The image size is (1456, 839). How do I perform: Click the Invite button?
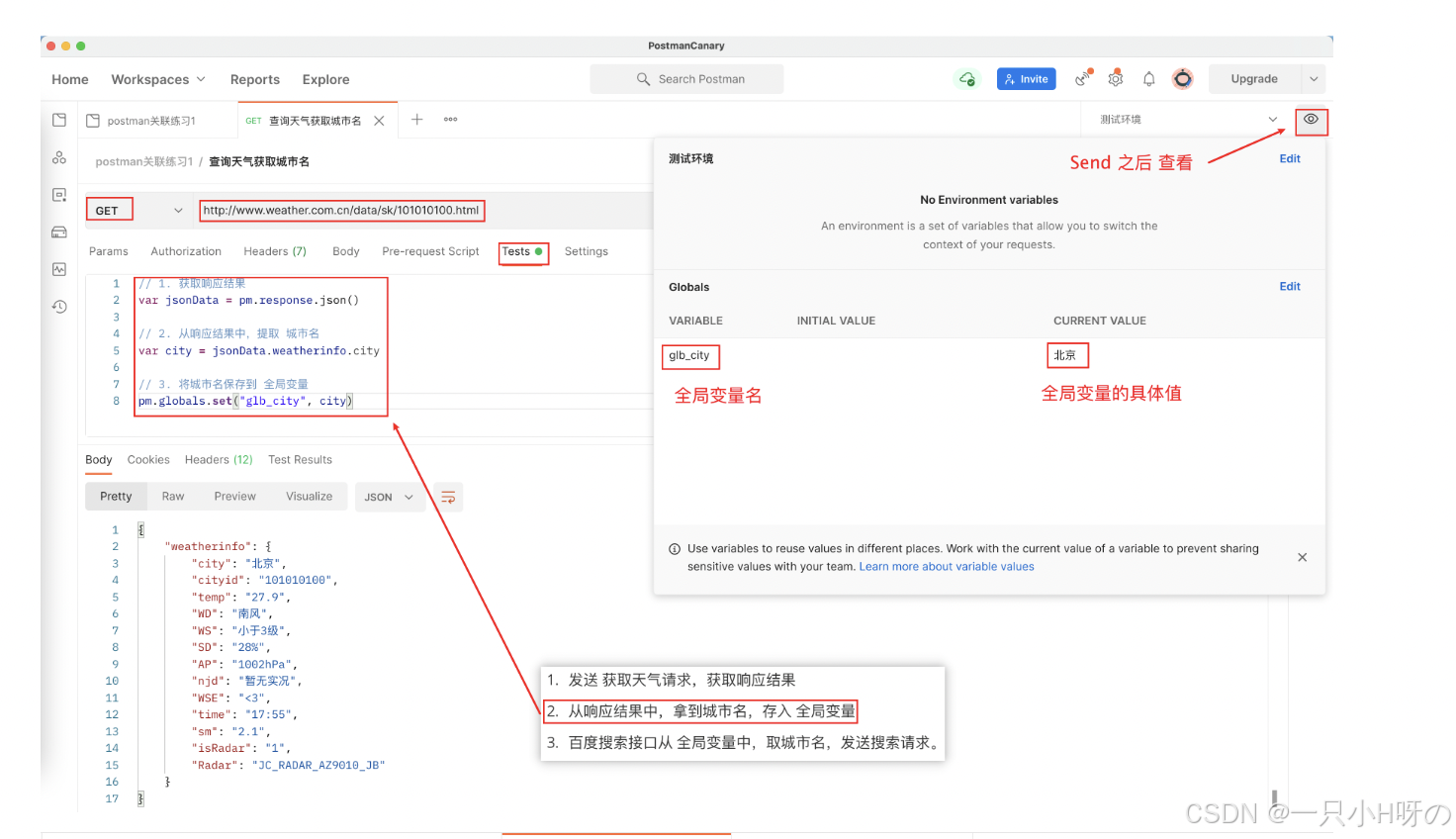(x=1027, y=79)
